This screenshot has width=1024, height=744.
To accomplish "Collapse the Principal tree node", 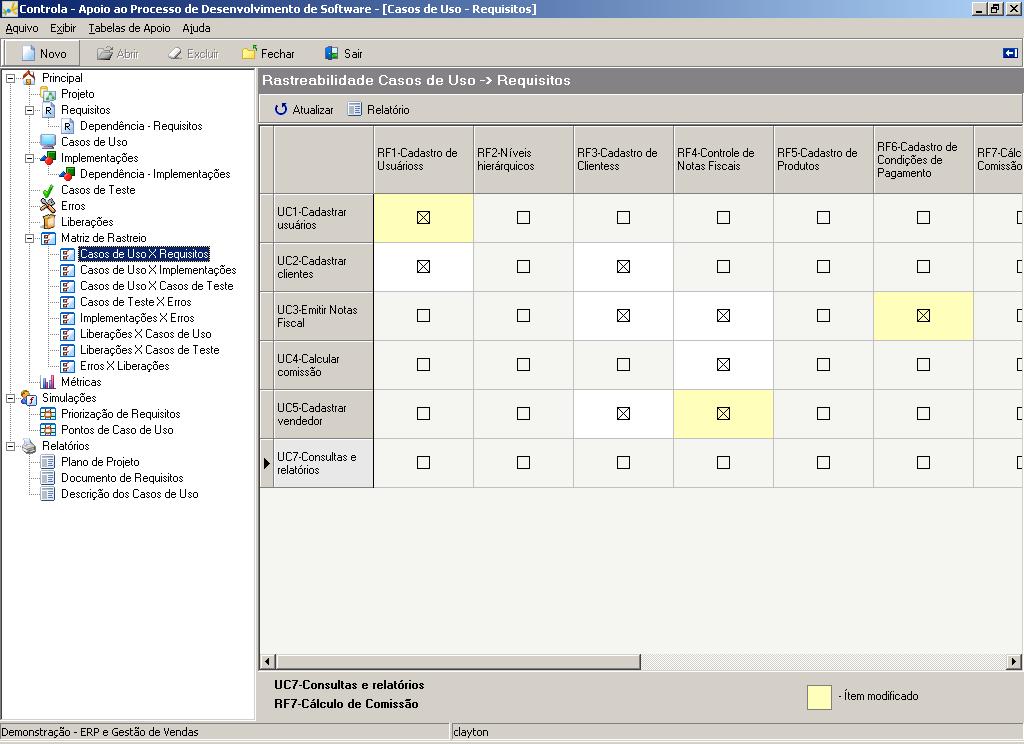I will coord(10,77).
